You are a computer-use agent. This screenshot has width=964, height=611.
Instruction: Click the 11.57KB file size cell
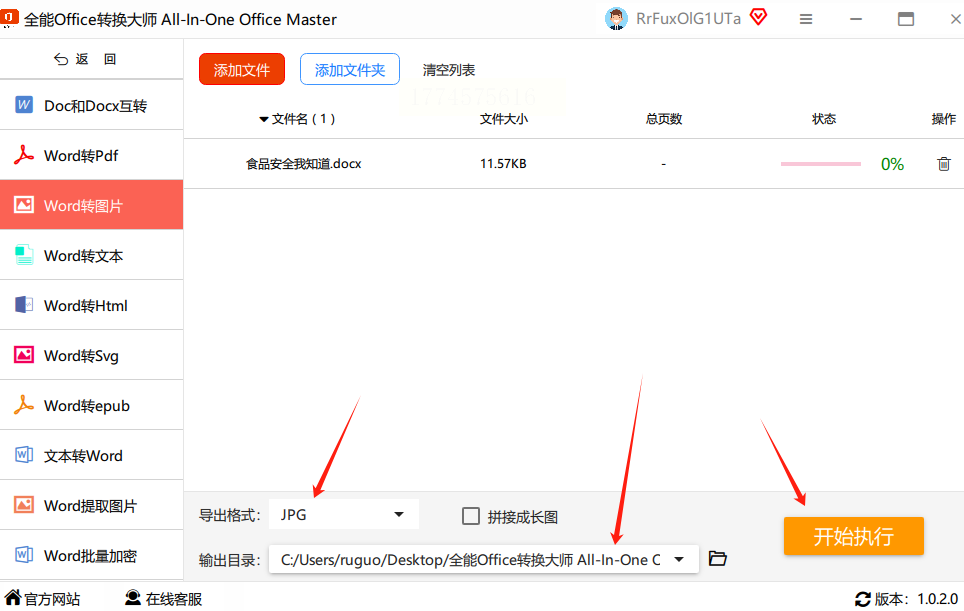point(503,164)
